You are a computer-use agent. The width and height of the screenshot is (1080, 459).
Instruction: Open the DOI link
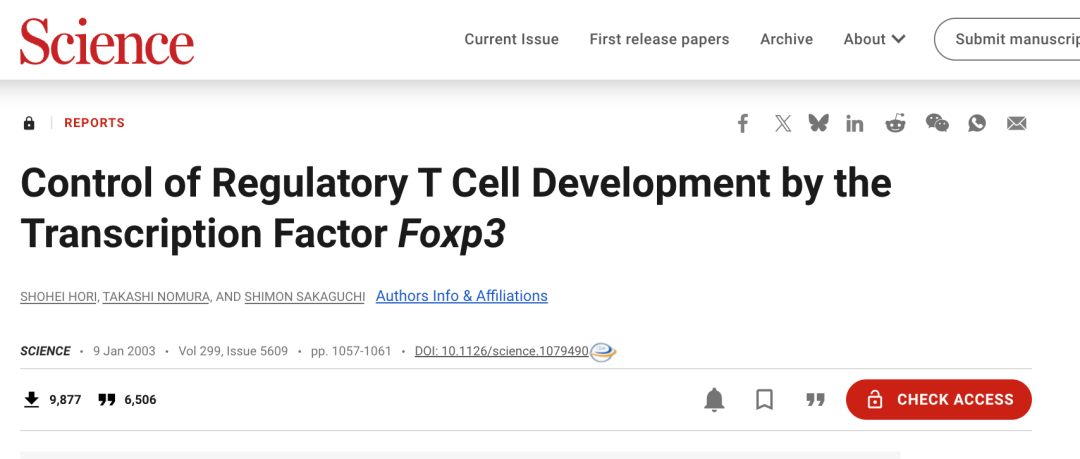(501, 351)
